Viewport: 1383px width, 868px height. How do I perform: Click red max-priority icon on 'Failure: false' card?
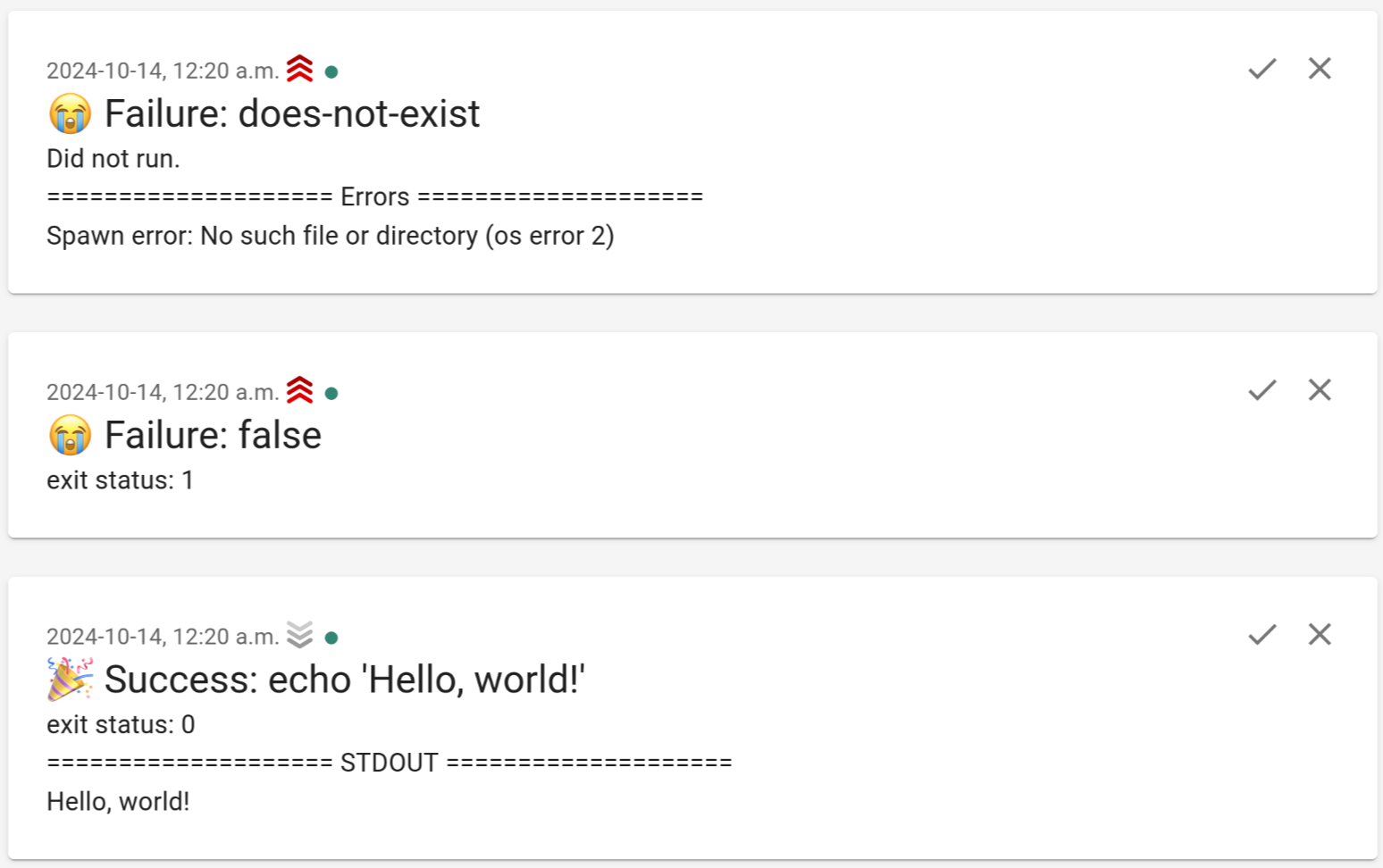coord(300,390)
